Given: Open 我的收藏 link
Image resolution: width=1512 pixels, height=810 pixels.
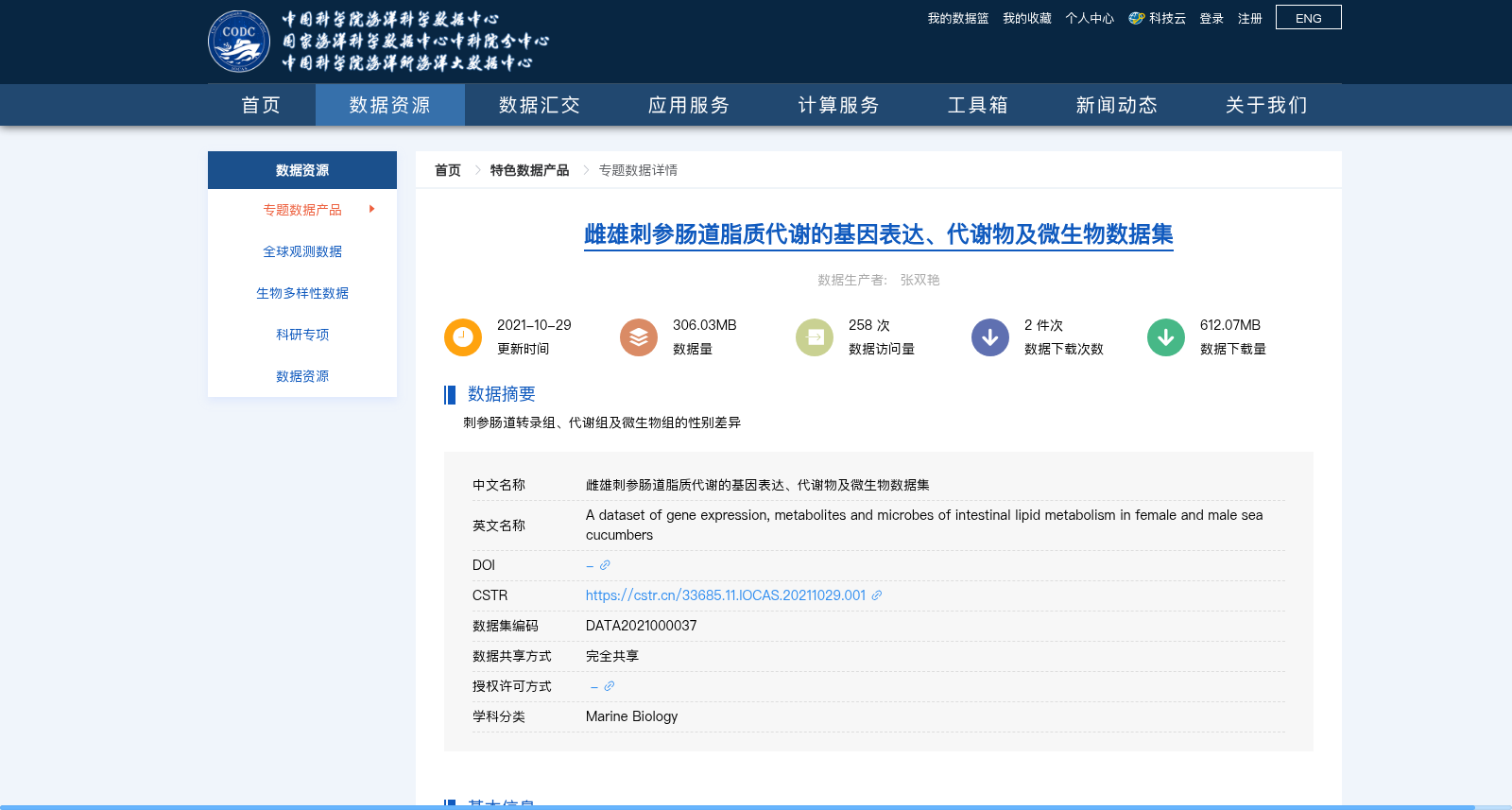Looking at the screenshot, I should pyautogui.click(x=1027, y=18).
